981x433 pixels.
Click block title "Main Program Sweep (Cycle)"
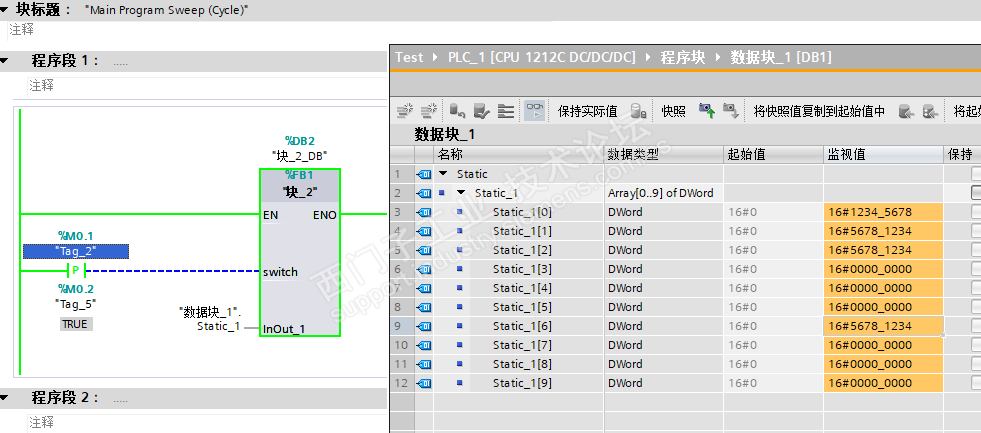pos(166,11)
